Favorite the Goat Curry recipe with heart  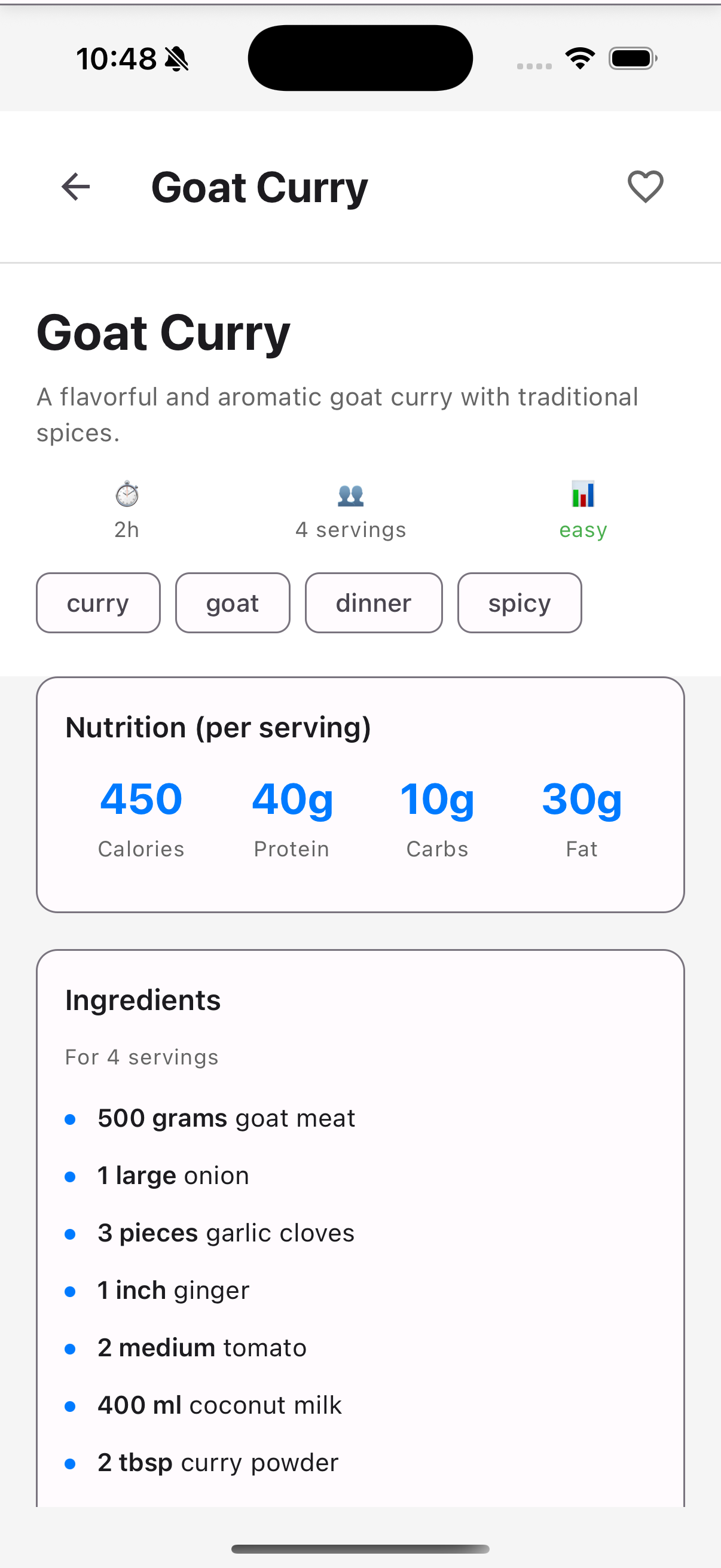(x=646, y=187)
